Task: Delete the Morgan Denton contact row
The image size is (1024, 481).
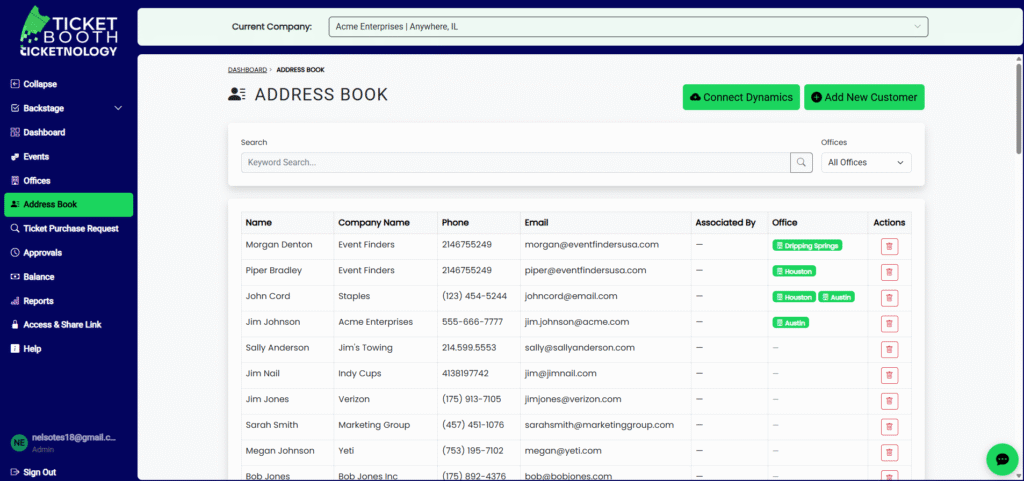Action: (x=889, y=247)
